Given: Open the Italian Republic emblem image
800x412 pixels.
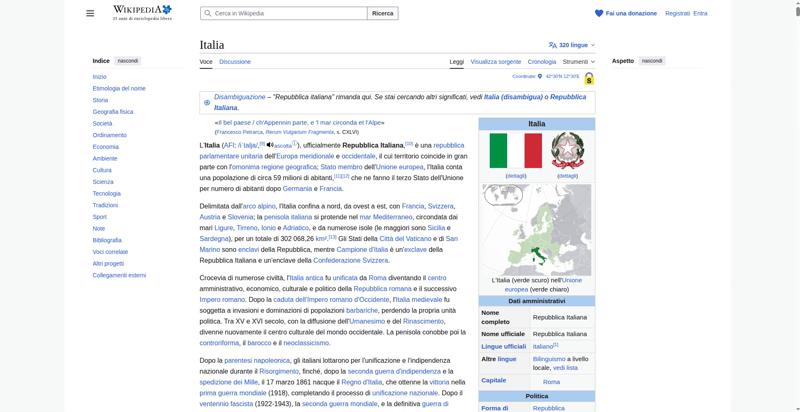Looking at the screenshot, I should [x=567, y=150].
